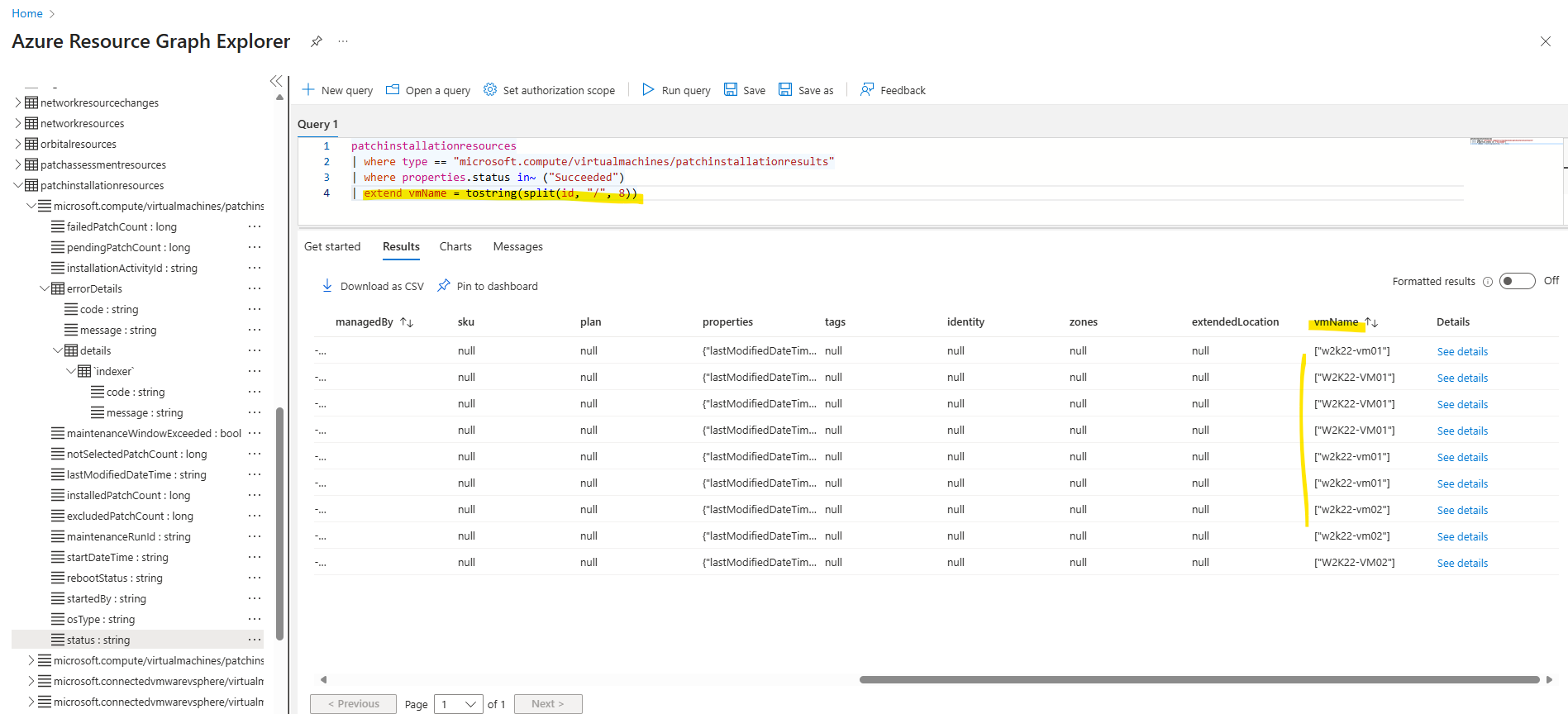This screenshot has width=1568, height=714.
Task: Click the query editor minimap
Action: [1515, 141]
